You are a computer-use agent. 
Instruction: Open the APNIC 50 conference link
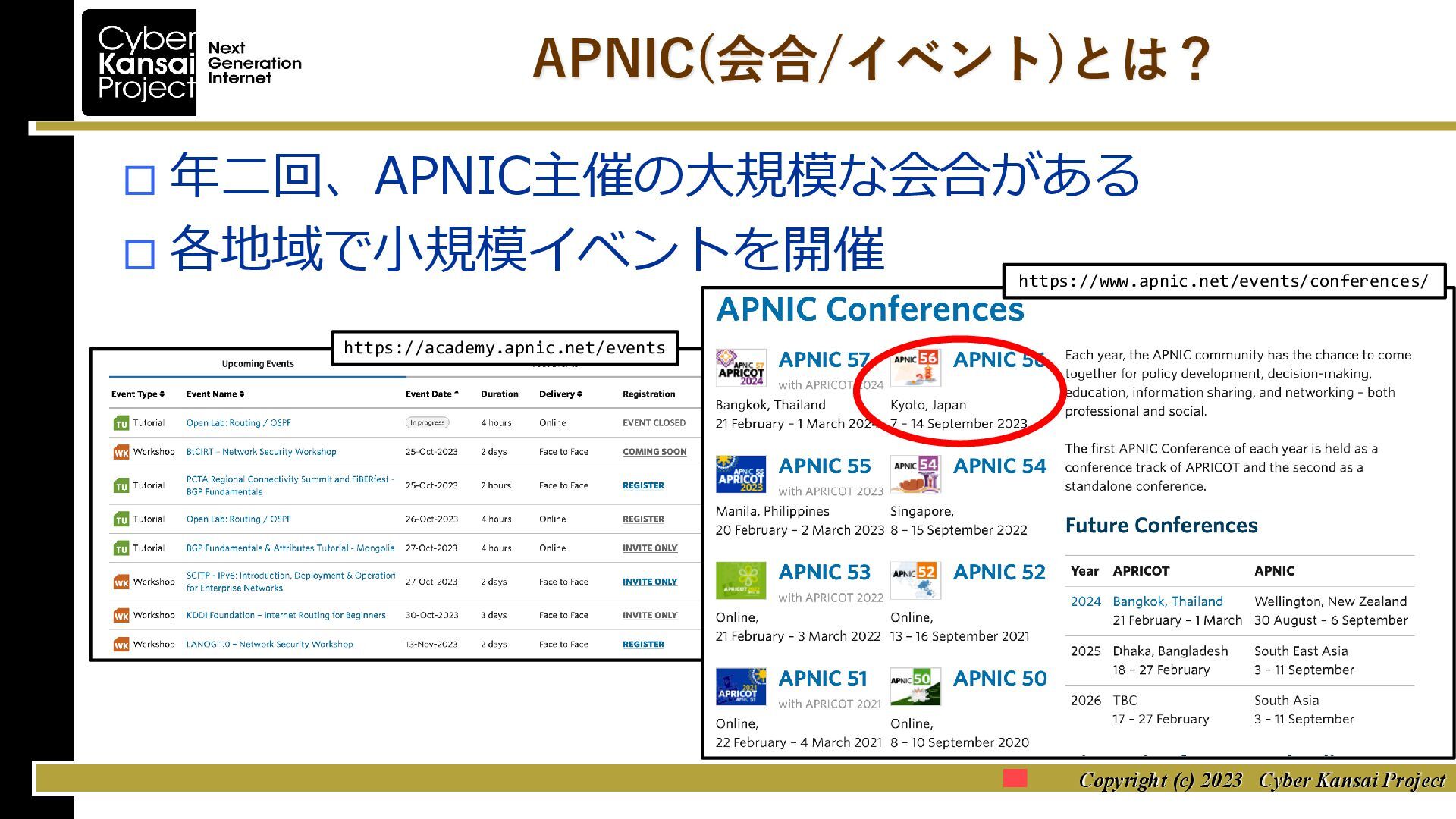click(x=1000, y=678)
